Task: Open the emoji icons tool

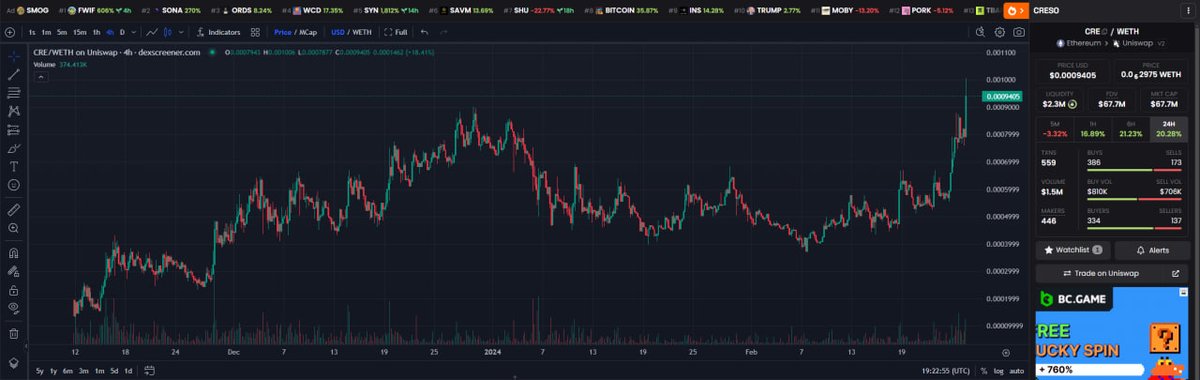Action: [x=14, y=185]
